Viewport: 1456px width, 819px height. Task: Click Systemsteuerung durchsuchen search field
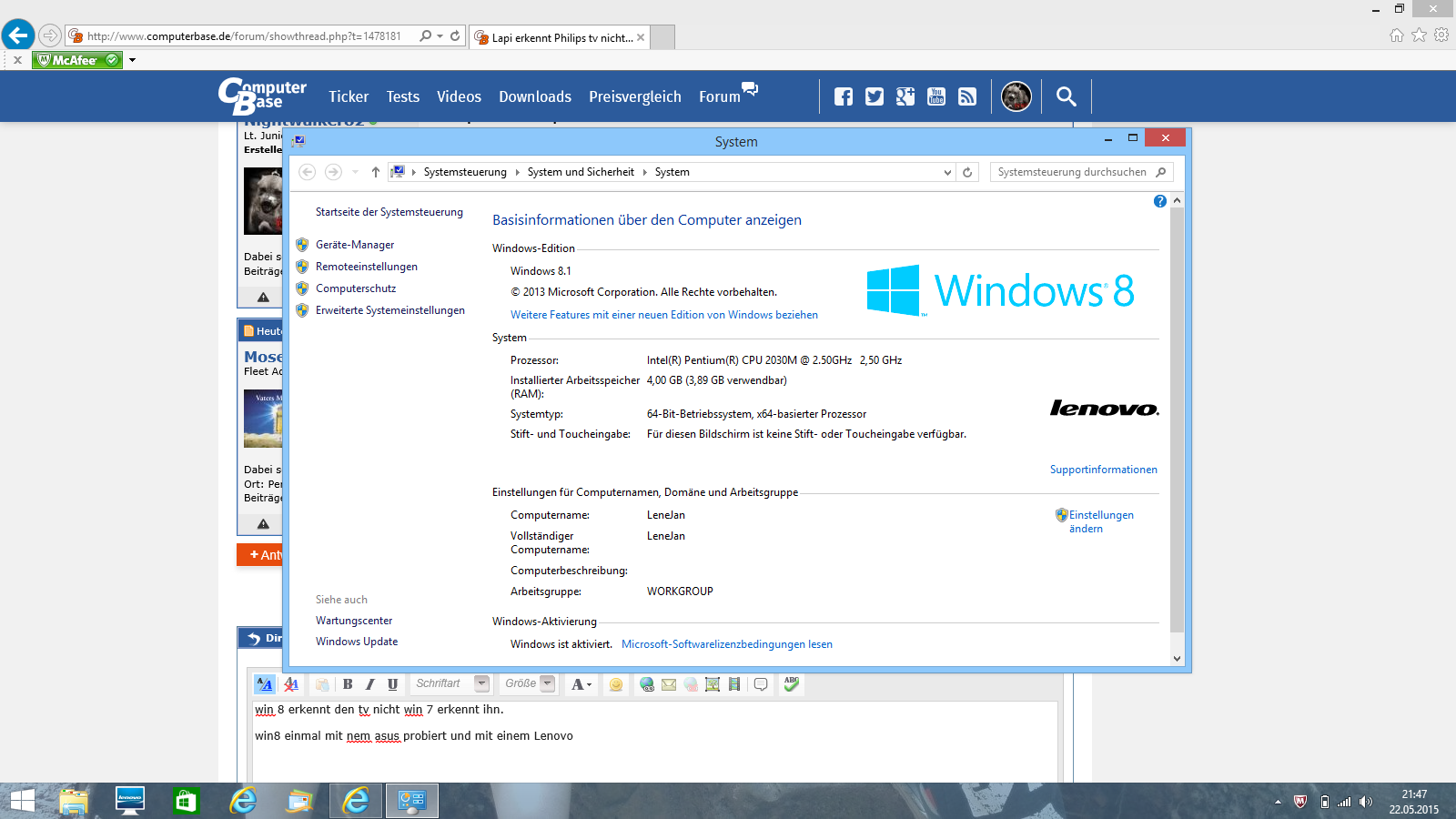click(1081, 172)
